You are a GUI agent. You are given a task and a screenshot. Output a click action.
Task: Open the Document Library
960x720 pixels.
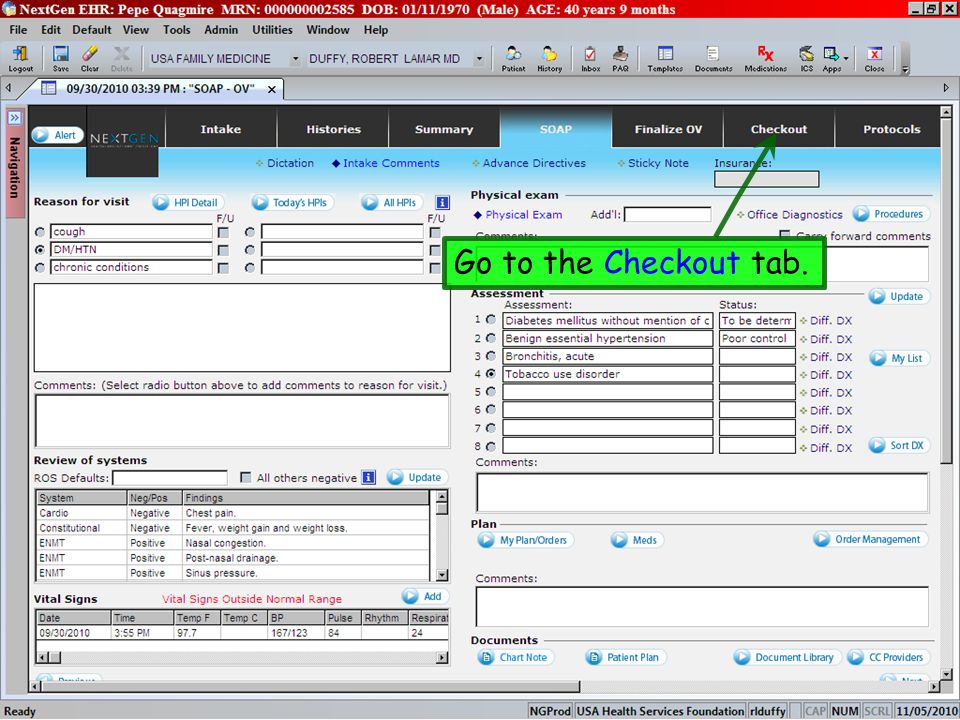[787, 658]
